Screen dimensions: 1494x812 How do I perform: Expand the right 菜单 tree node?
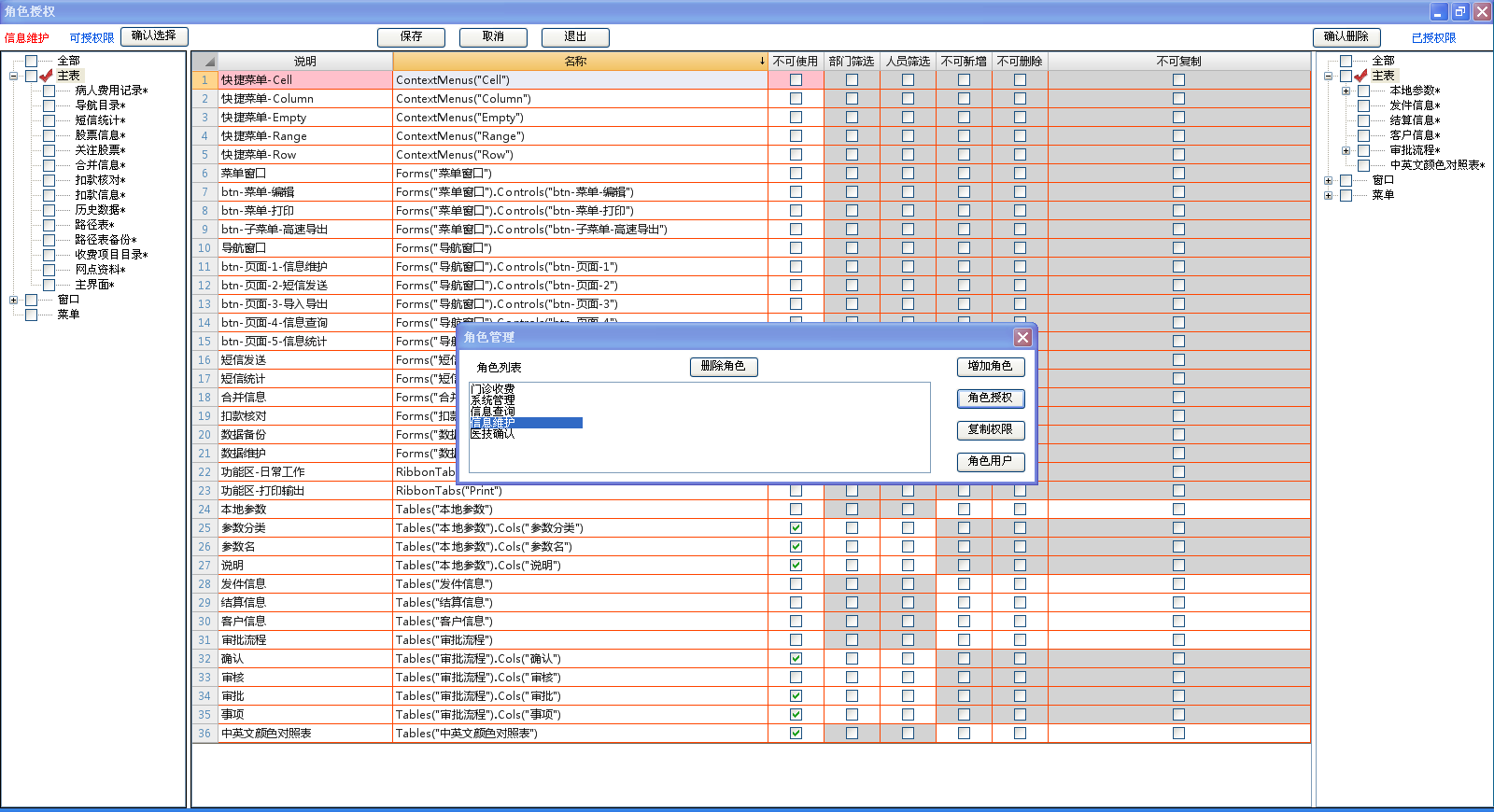pyautogui.click(x=1328, y=195)
